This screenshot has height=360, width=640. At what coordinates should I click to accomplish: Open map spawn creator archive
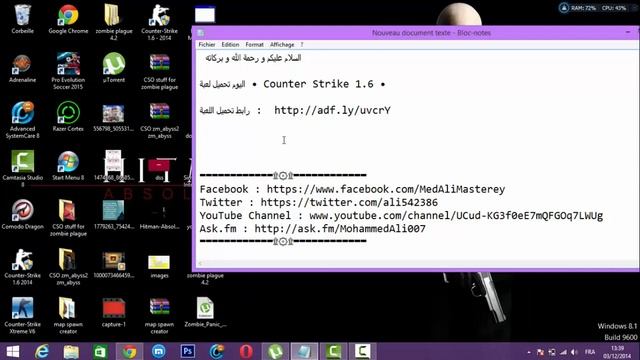[159, 316]
